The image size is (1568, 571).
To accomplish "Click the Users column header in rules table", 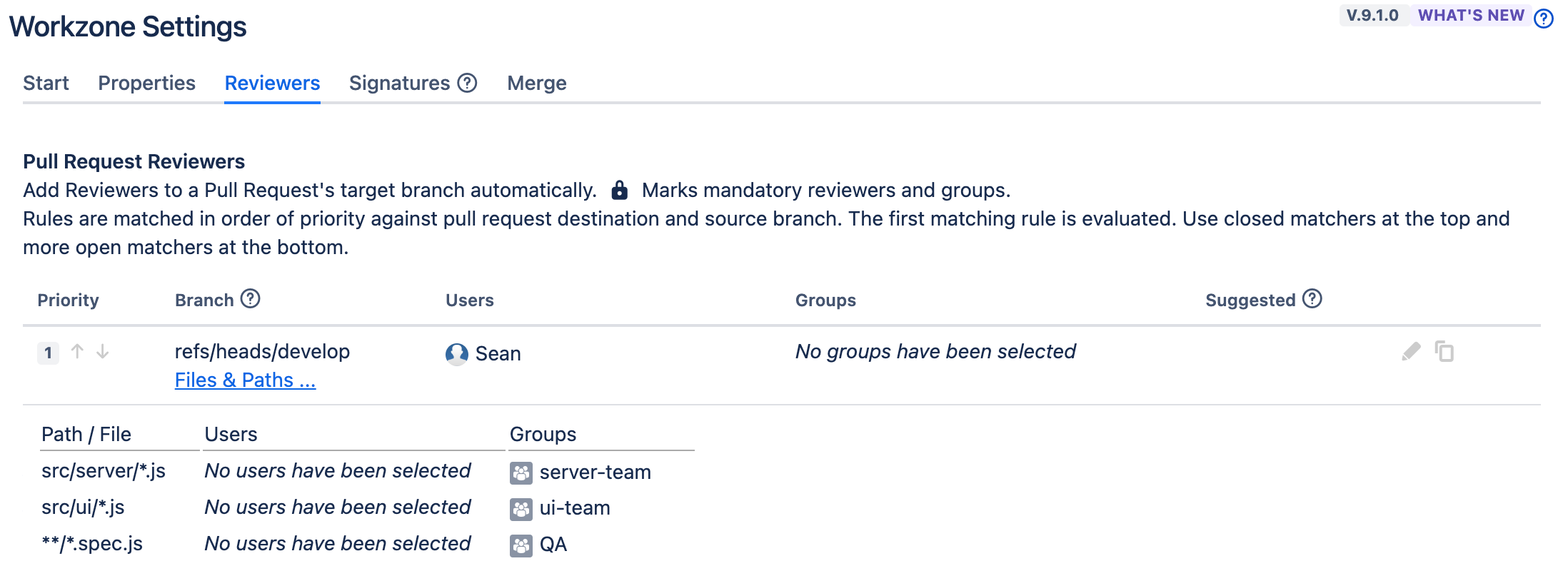I will 469,300.
